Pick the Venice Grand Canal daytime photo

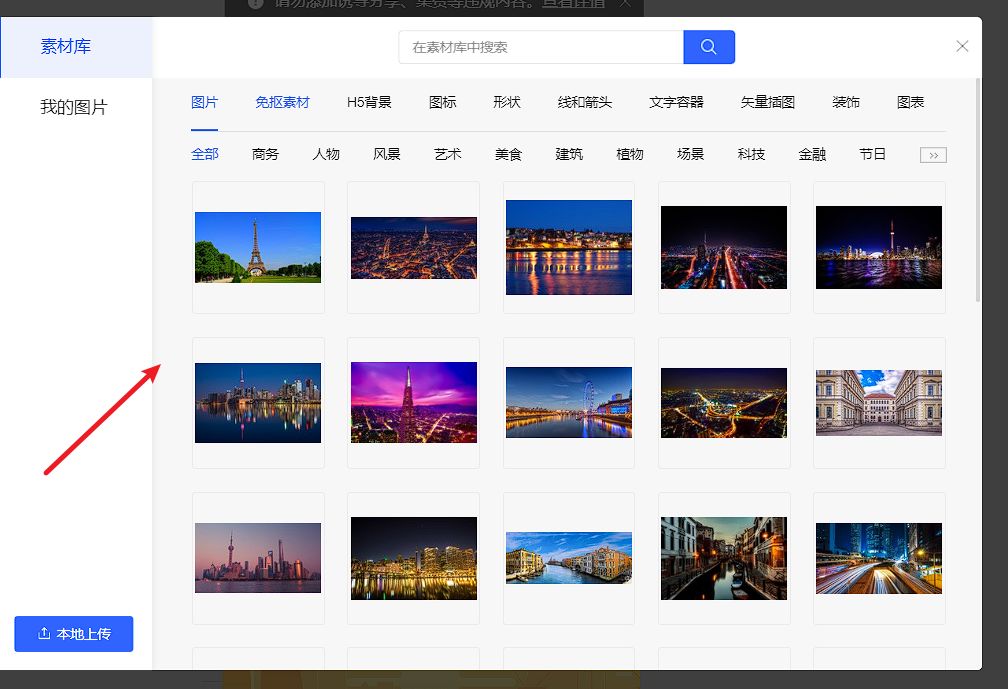click(x=569, y=558)
